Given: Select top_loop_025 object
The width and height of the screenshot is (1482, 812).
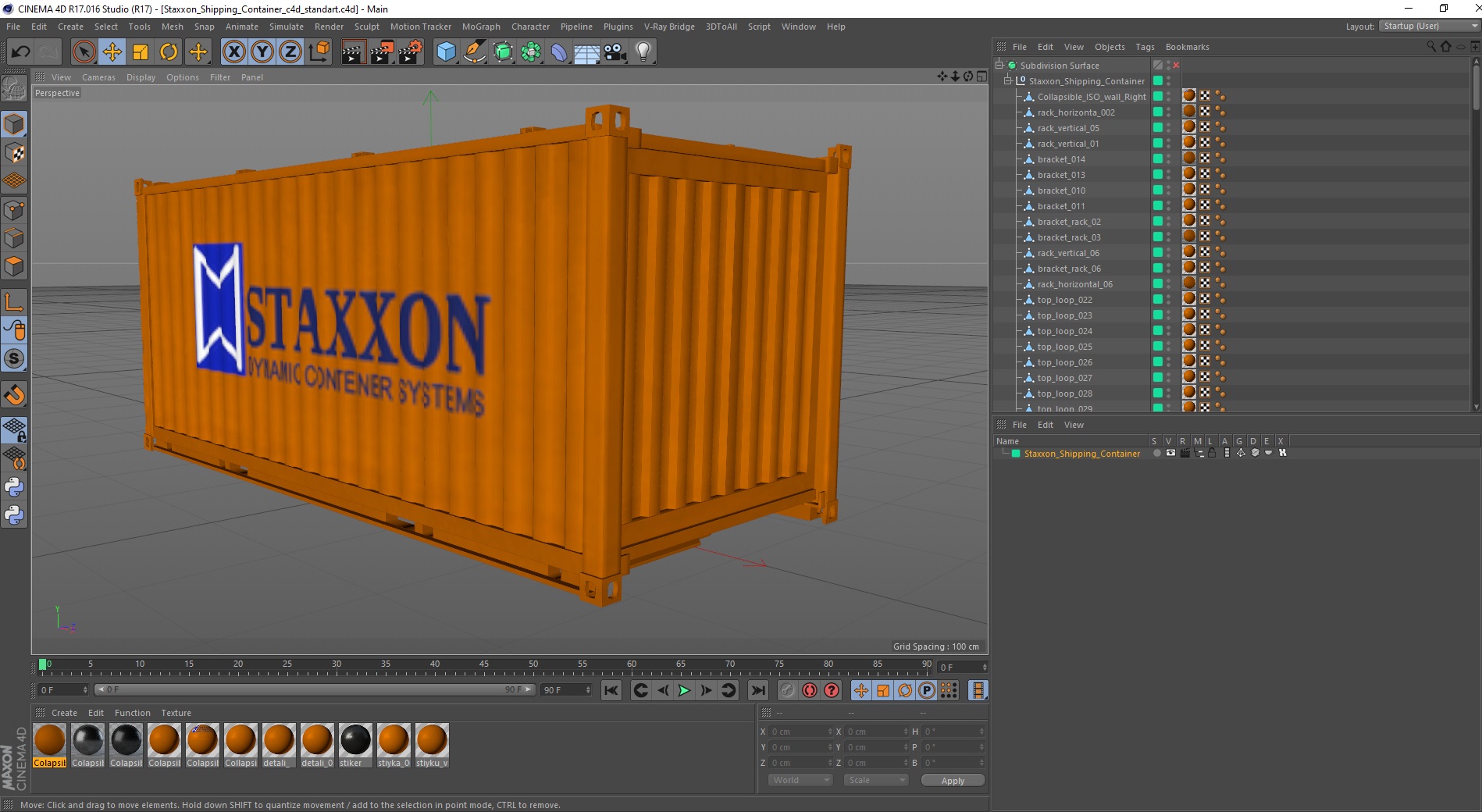Looking at the screenshot, I should [1065, 347].
